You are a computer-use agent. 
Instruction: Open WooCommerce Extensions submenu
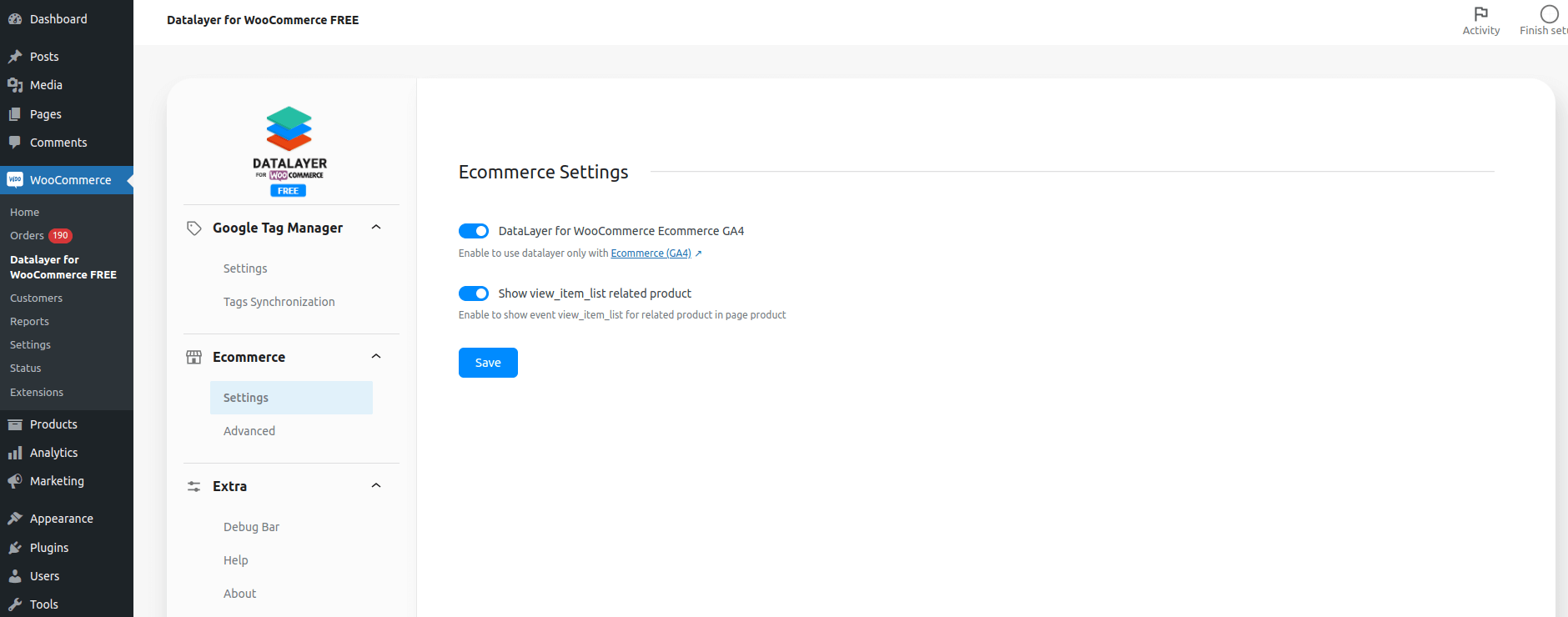(37, 393)
